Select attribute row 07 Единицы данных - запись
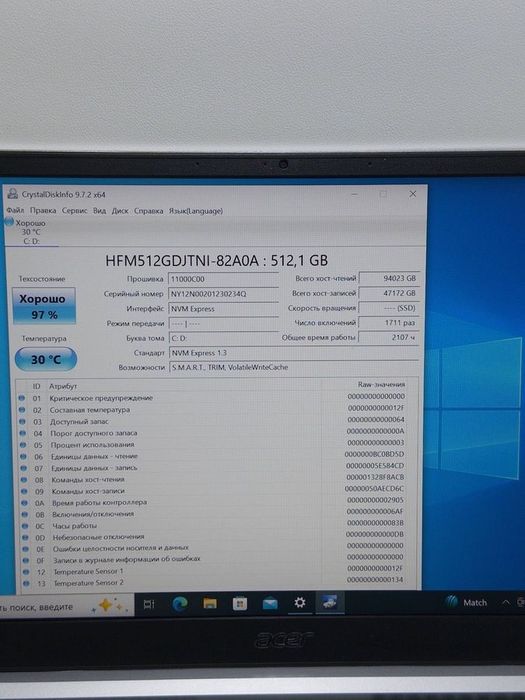 click(218, 467)
